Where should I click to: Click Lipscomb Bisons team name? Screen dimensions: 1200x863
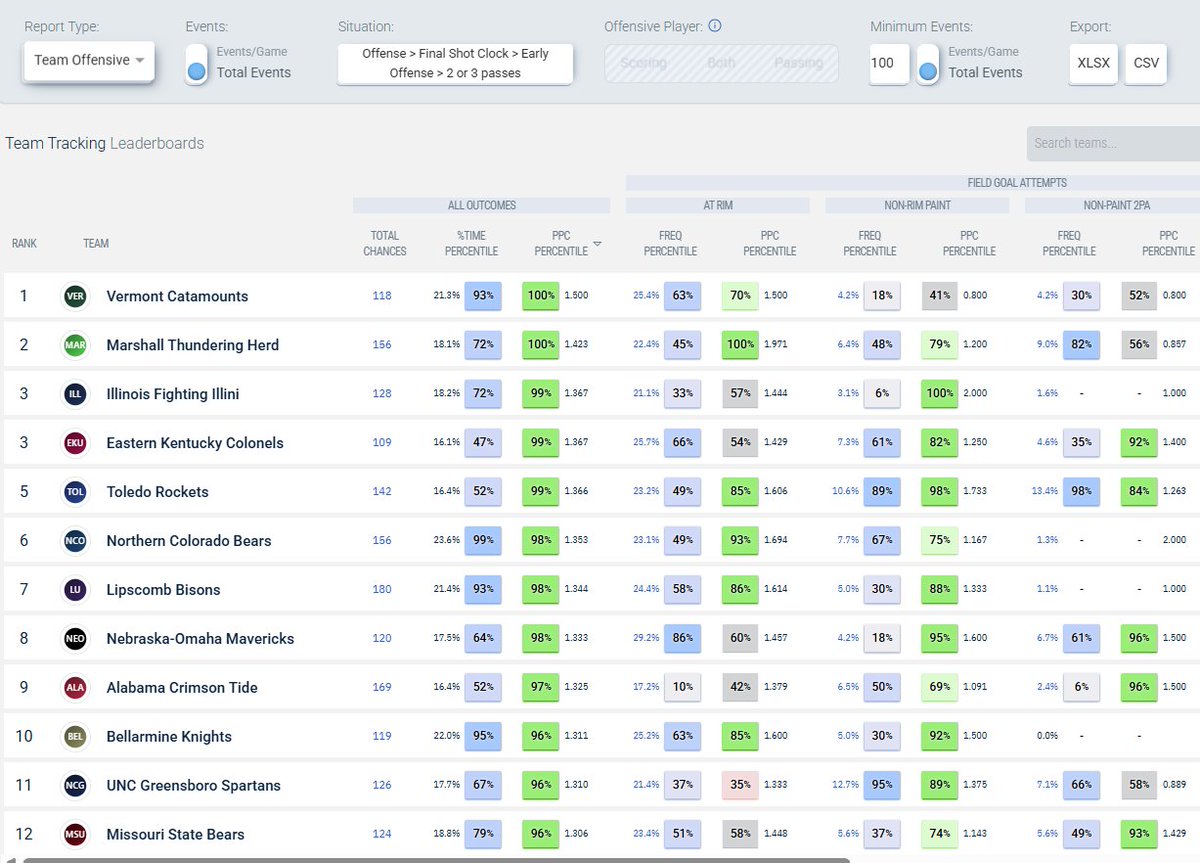point(163,590)
